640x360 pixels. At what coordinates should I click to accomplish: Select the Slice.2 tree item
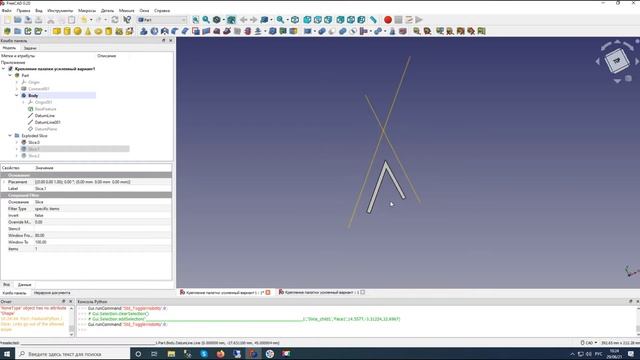pyautogui.click(x=33, y=156)
